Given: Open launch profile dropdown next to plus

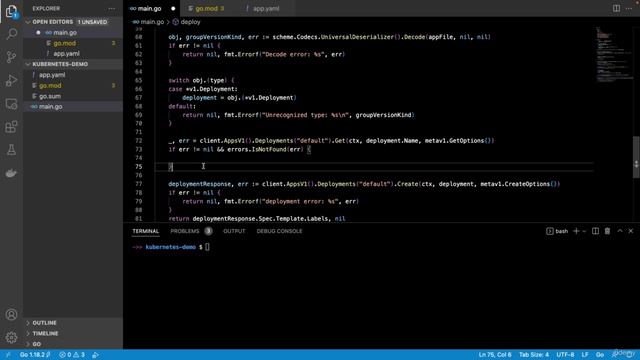Looking at the screenshot, I should (584, 231).
